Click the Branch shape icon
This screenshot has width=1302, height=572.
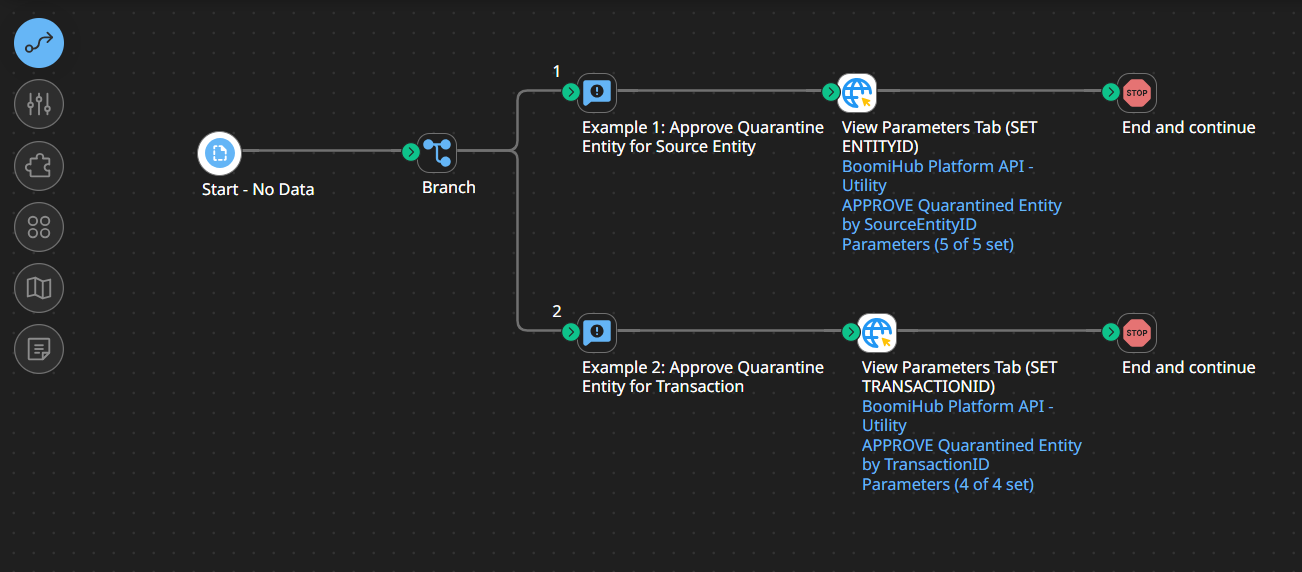click(437, 152)
